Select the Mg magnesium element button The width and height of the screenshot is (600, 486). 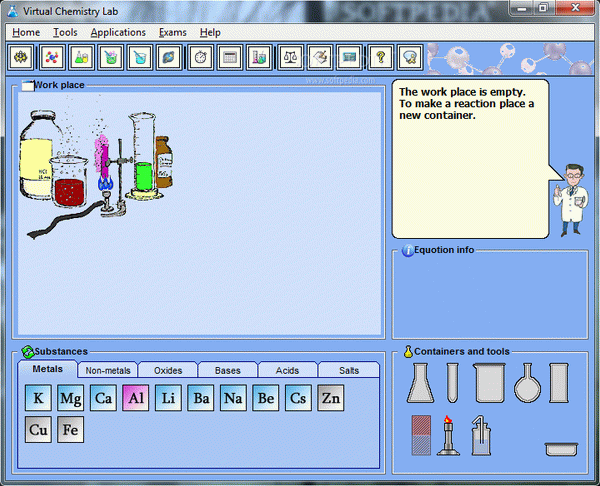point(71,398)
